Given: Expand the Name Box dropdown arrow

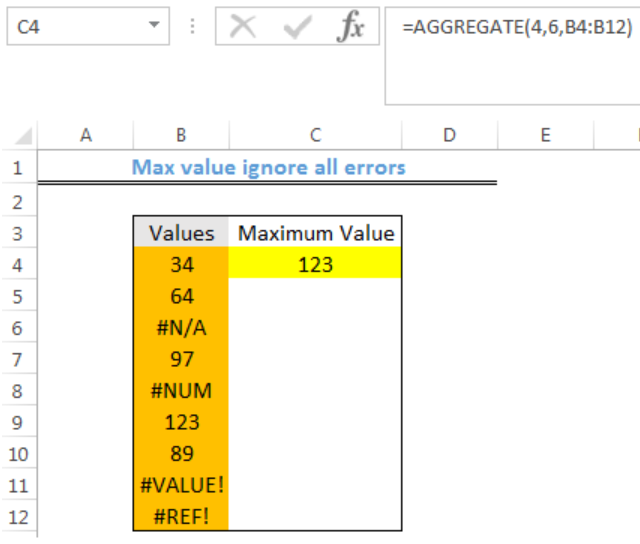Looking at the screenshot, I should tap(154, 25).
